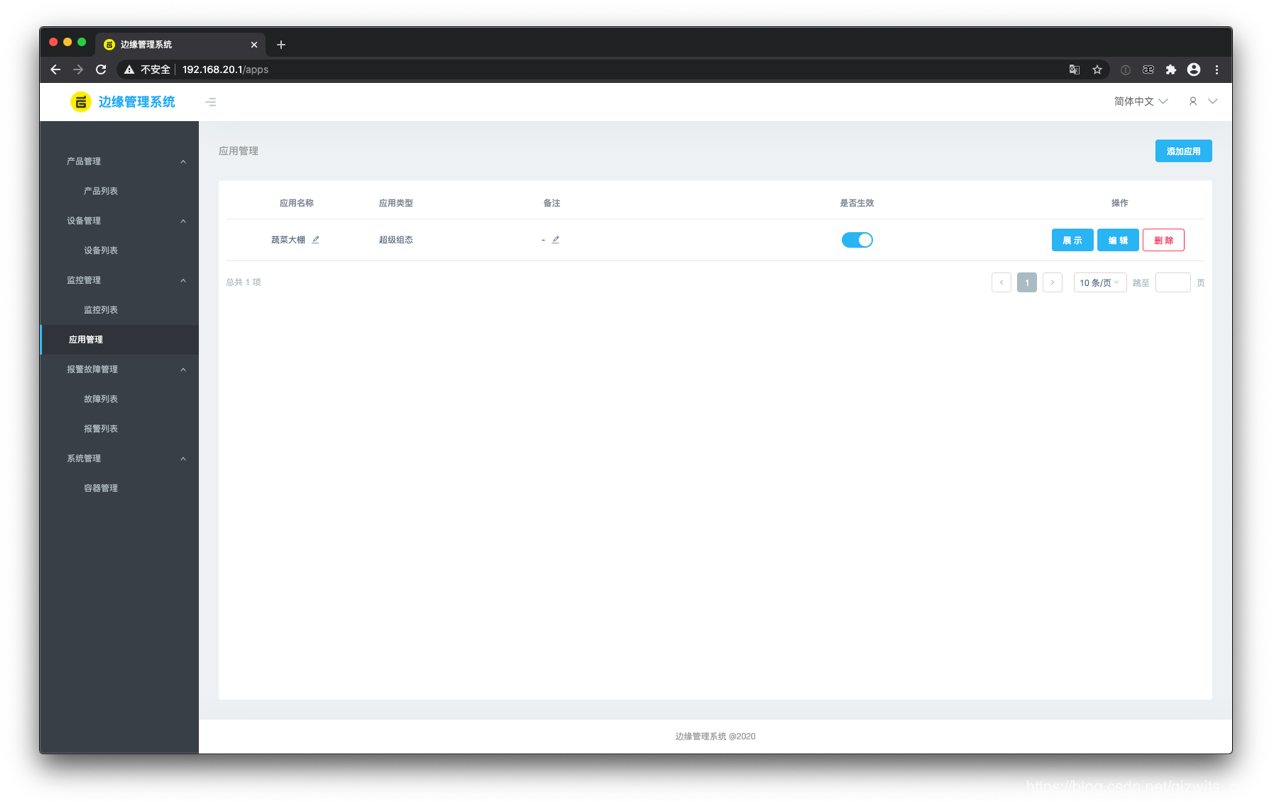Collapse the 监控管理 sidebar group
1272x806 pixels.
pyautogui.click(x=119, y=280)
